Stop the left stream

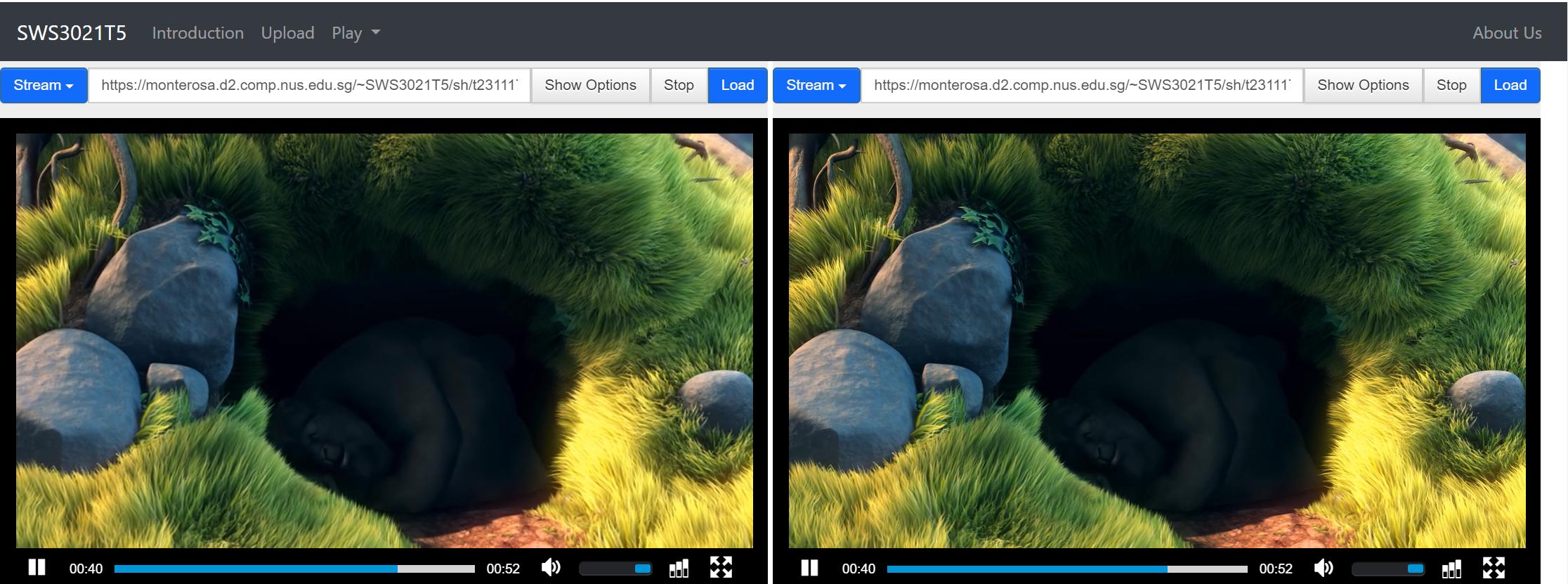click(x=679, y=85)
